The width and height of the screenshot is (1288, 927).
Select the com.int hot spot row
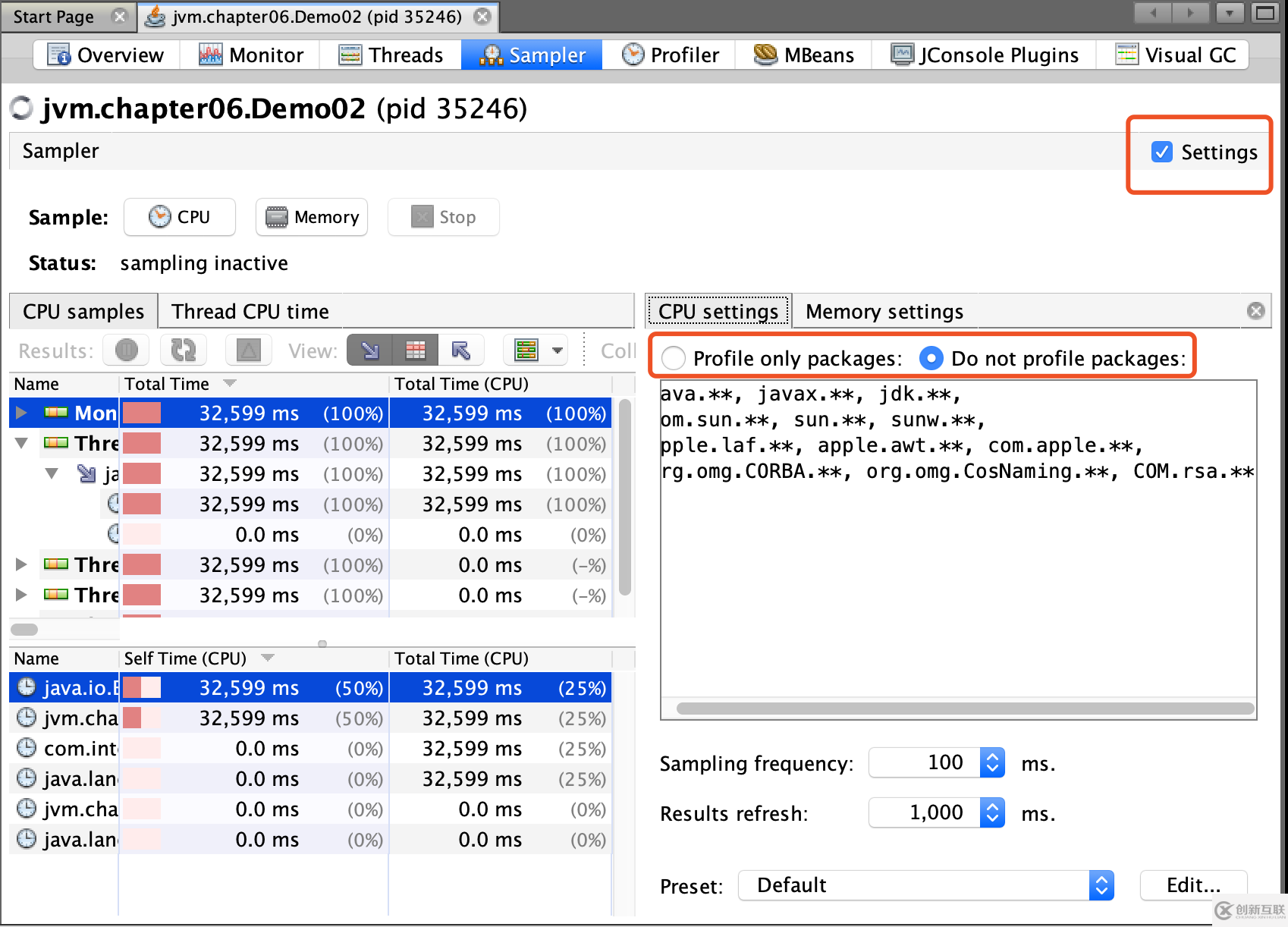coord(310,748)
